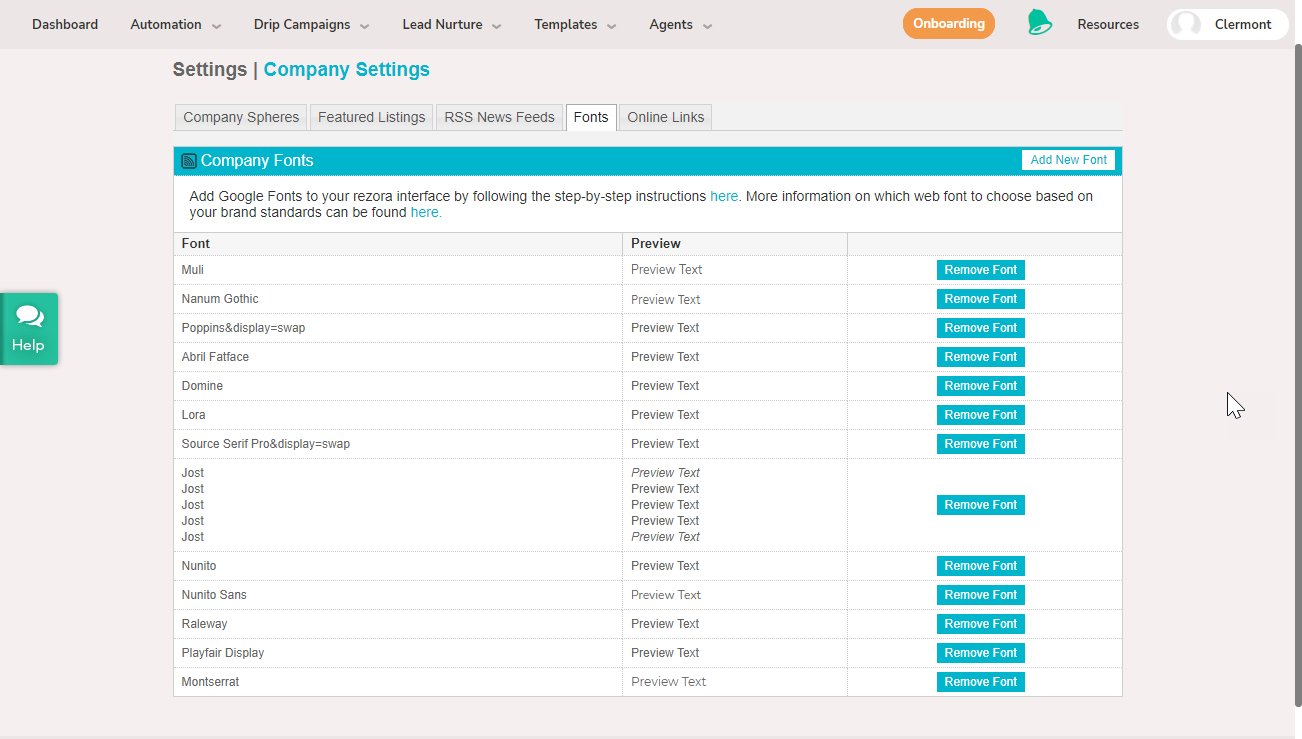Expand the Drip Campaigns dropdown menu
1302x739 pixels.
point(312,24)
